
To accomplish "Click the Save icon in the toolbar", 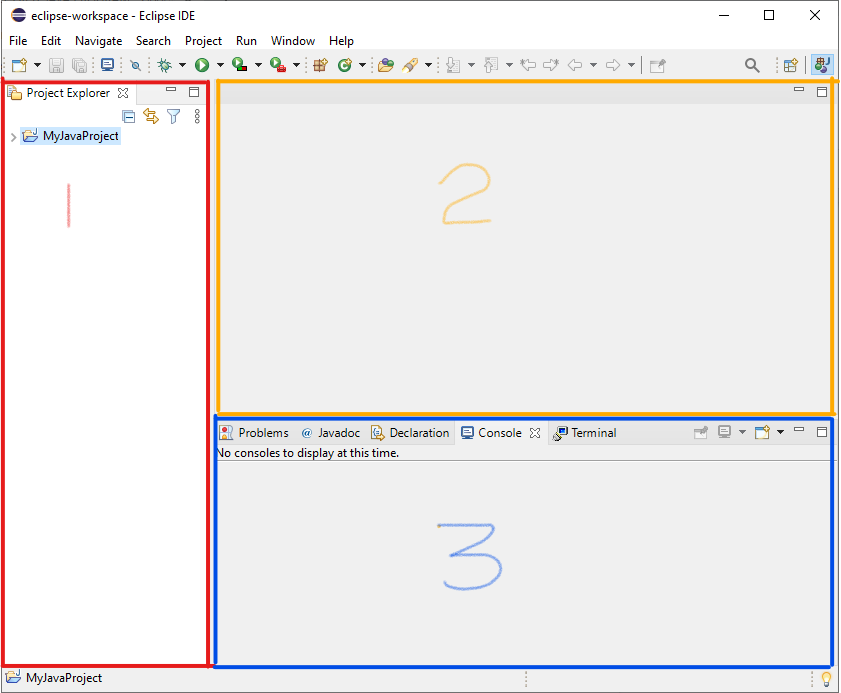I will tap(55, 64).
